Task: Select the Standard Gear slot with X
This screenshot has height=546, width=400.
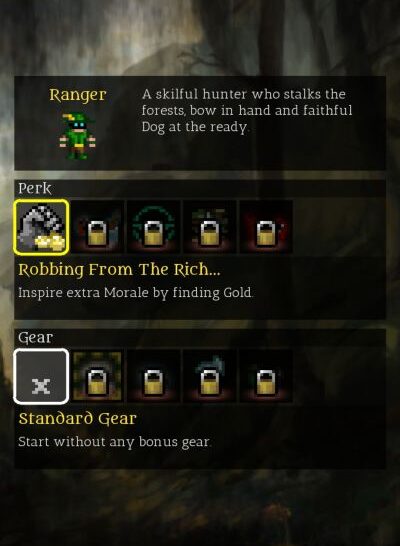Action: click(x=41, y=376)
